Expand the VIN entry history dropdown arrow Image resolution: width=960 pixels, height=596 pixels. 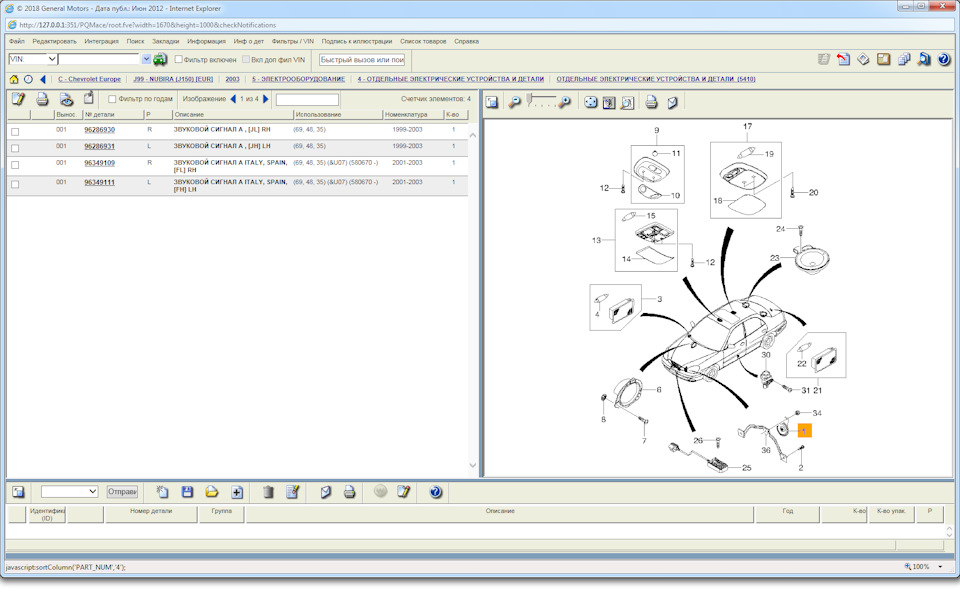click(146, 59)
